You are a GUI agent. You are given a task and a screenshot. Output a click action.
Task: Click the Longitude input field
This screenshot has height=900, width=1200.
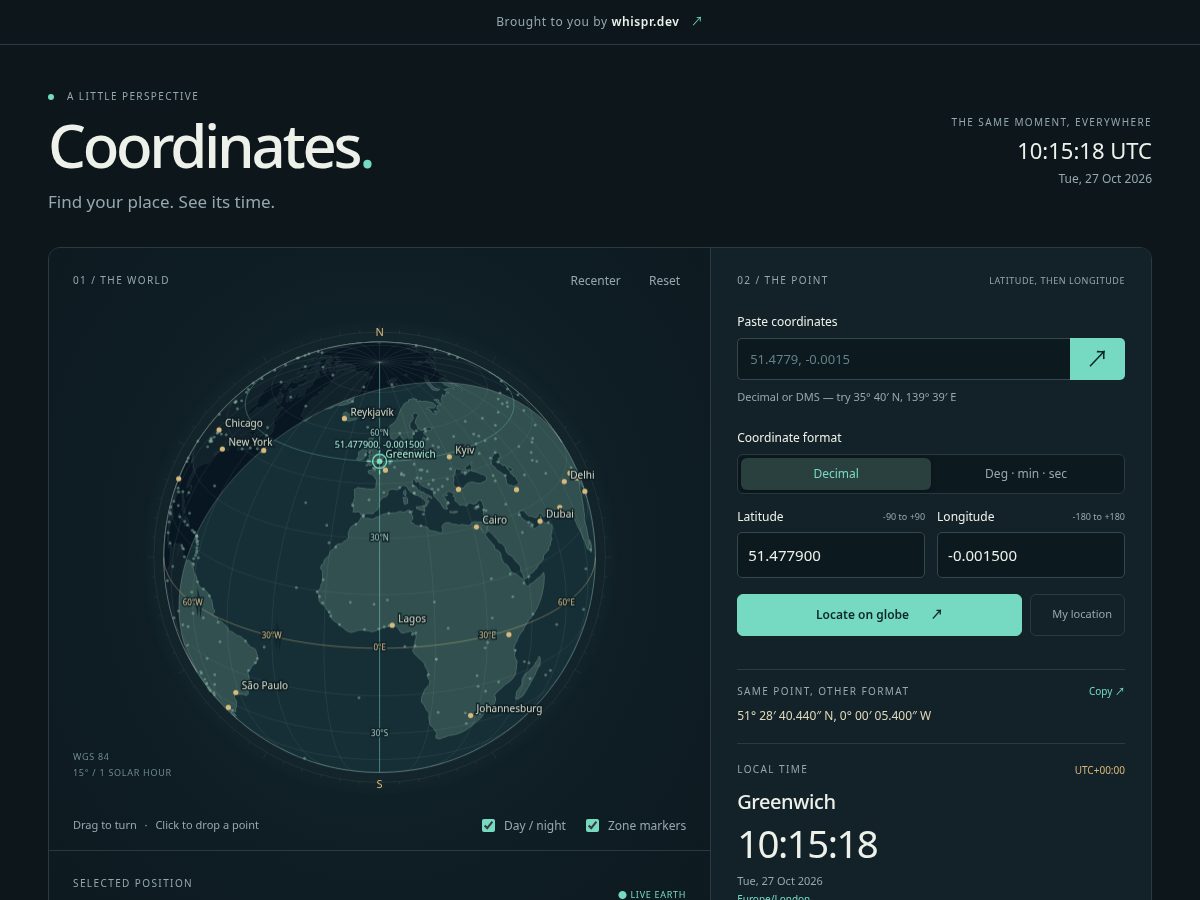click(1031, 555)
